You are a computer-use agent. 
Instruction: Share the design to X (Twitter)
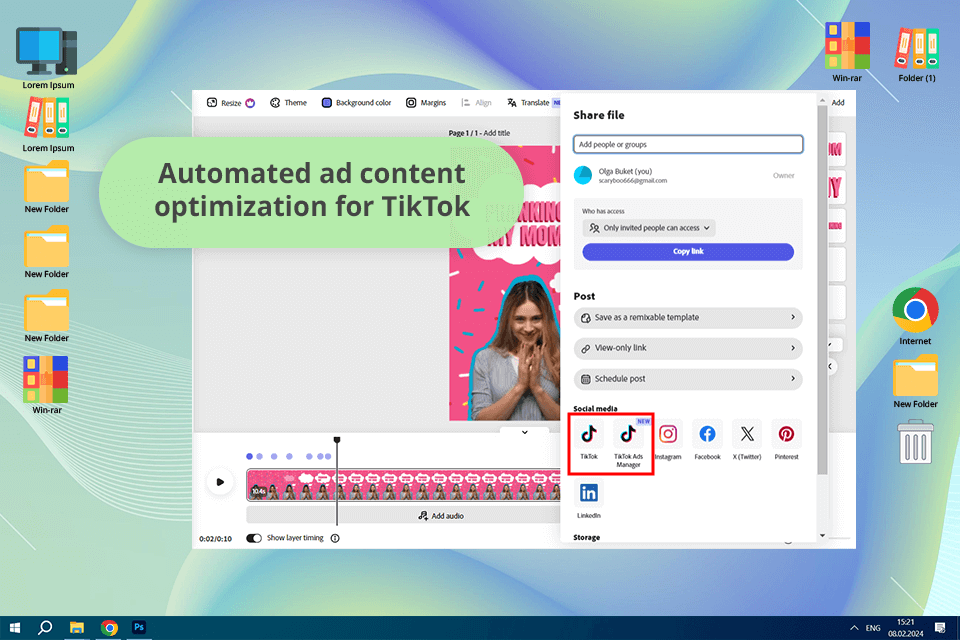(x=746, y=440)
